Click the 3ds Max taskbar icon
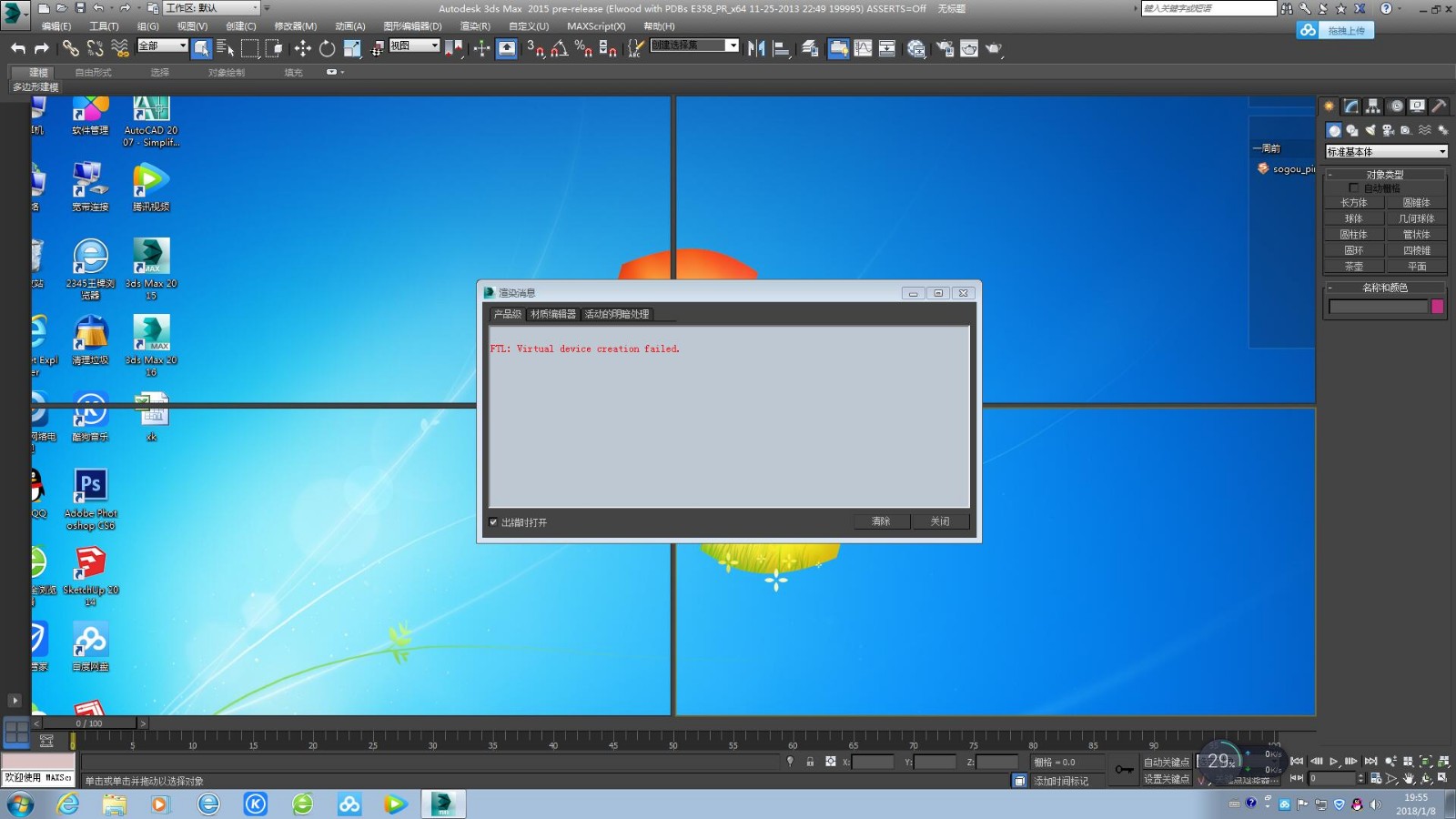The width and height of the screenshot is (1456, 819). [x=443, y=804]
